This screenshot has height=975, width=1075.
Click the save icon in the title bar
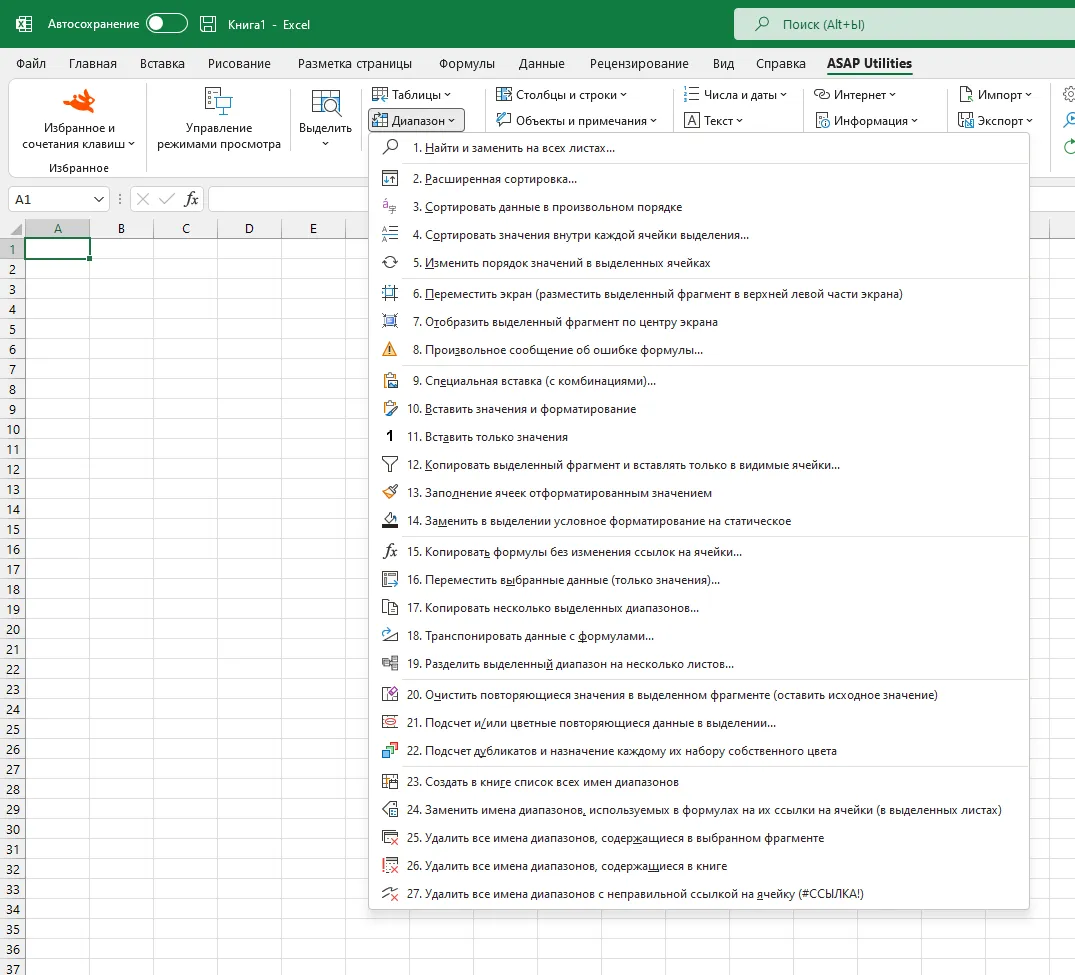coord(208,24)
